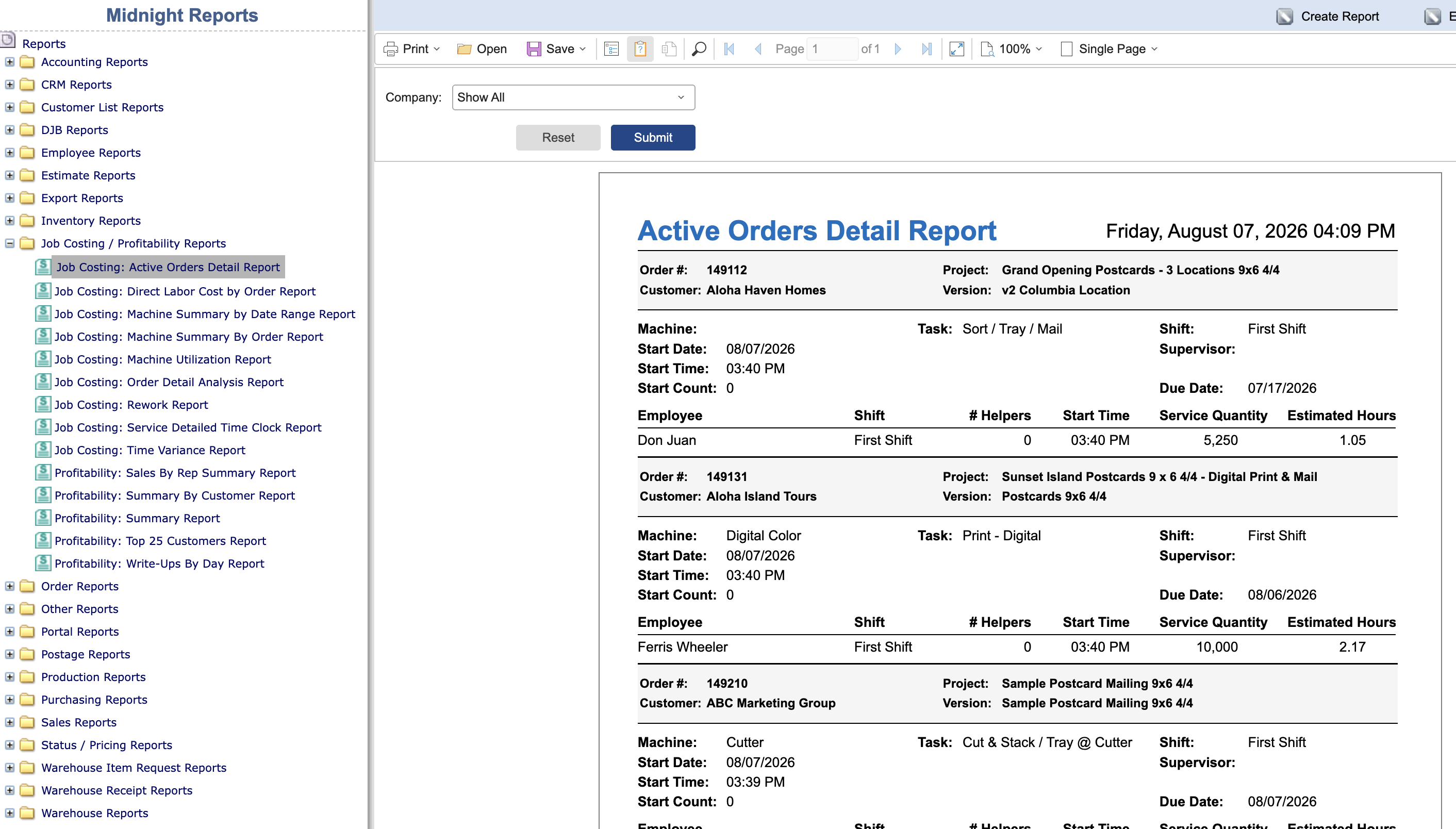Click icon beside Summary By Customer Report
The height and width of the screenshot is (829, 1456).
(43, 495)
